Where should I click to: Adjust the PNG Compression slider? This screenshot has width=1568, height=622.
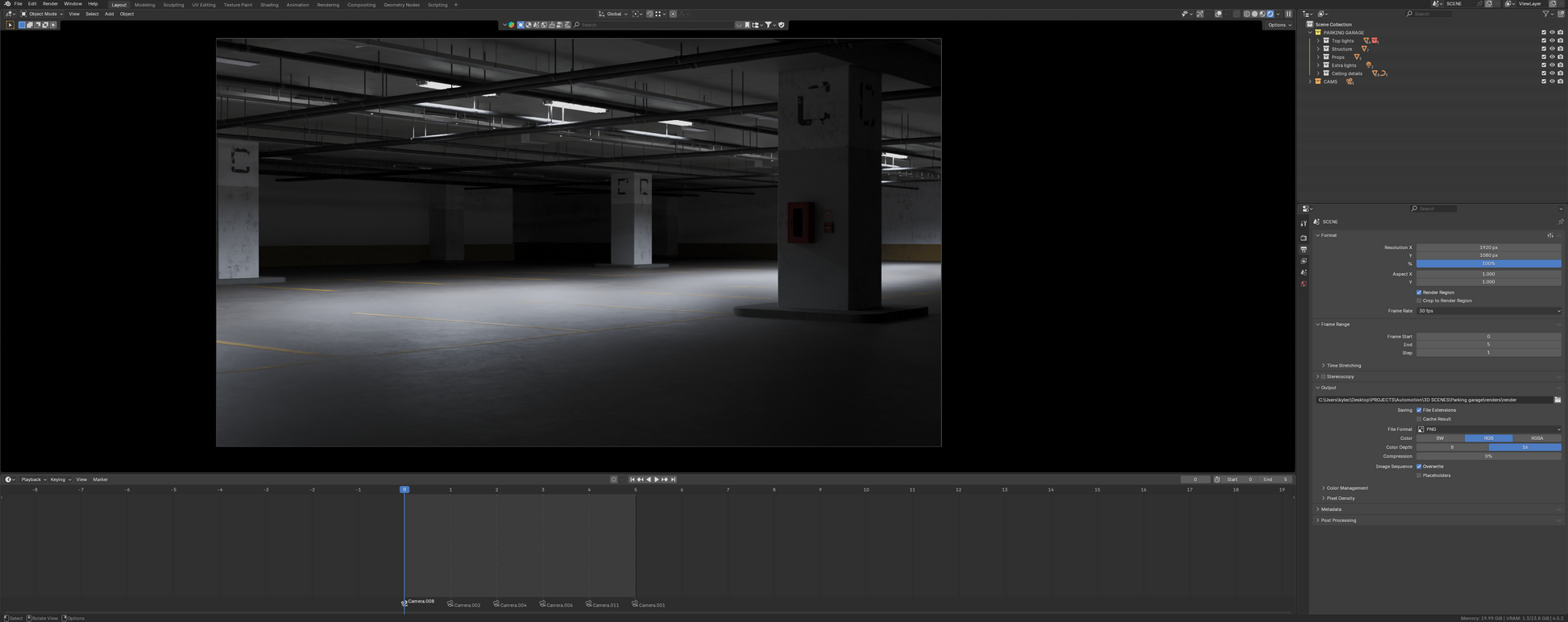(1488, 456)
